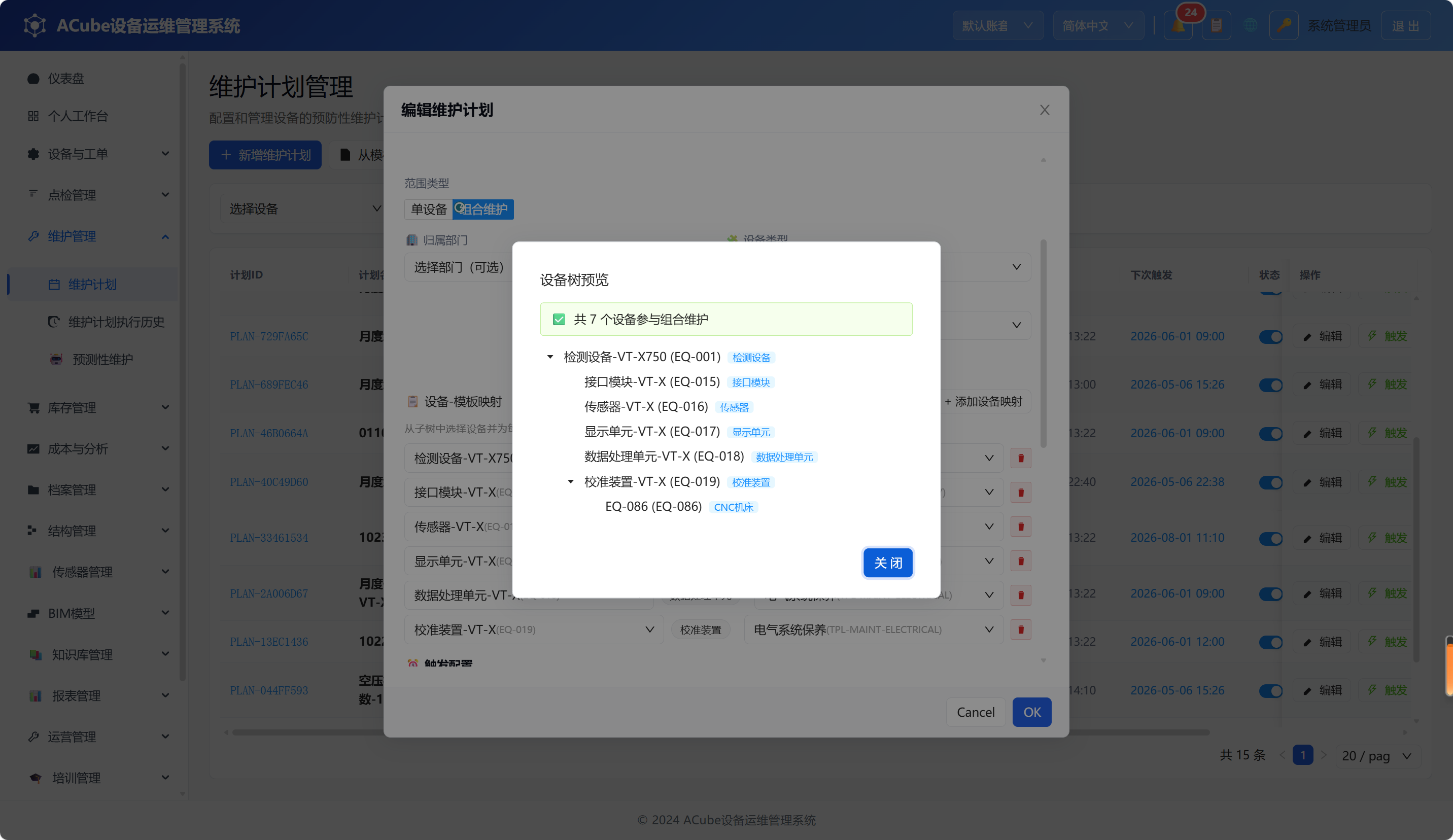Screen dimensions: 1453x840
Task: Delete the 检测设备-VT-X750 mapping row
Action: coord(1021,459)
